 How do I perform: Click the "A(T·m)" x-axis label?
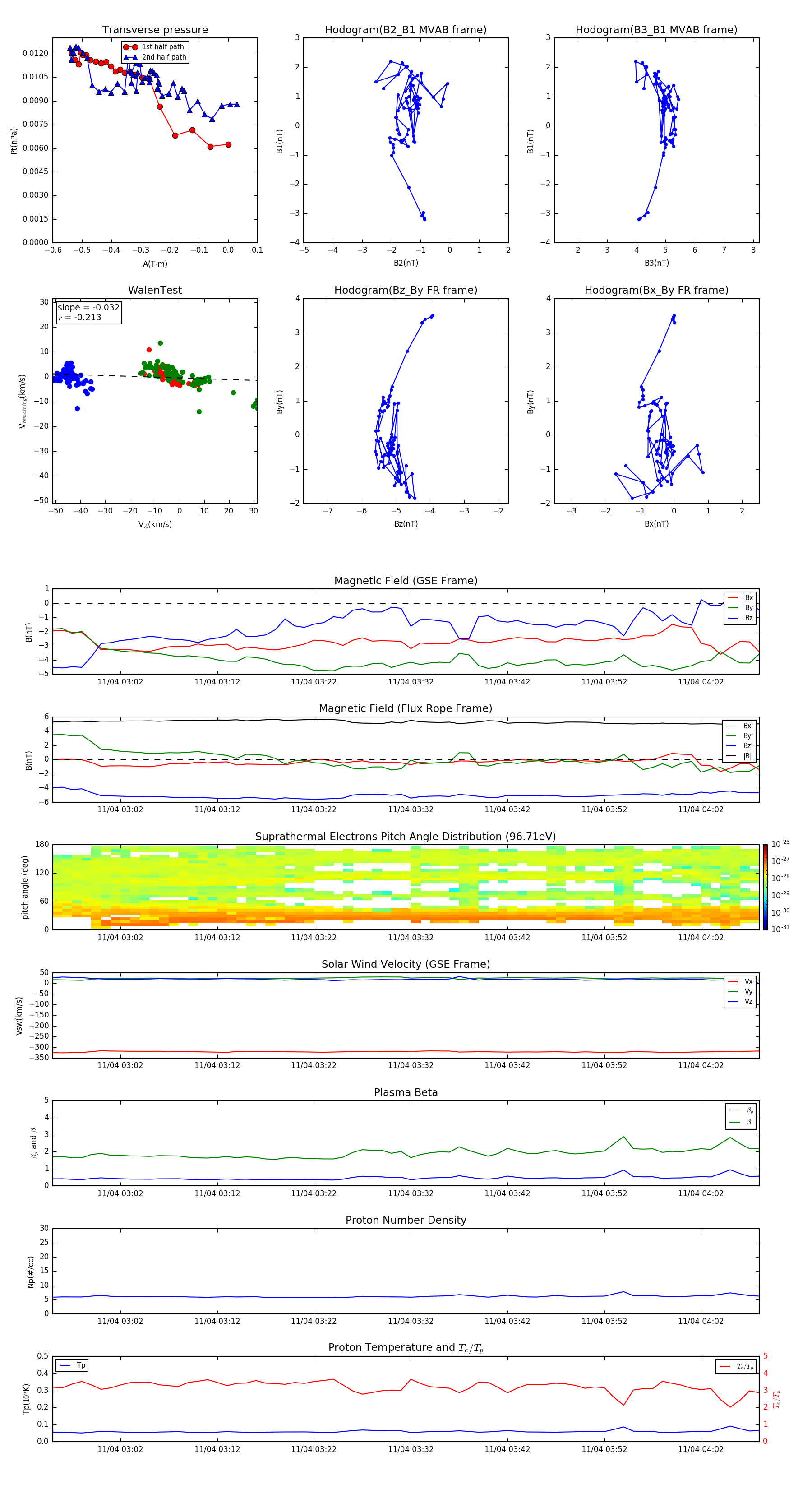(x=155, y=264)
